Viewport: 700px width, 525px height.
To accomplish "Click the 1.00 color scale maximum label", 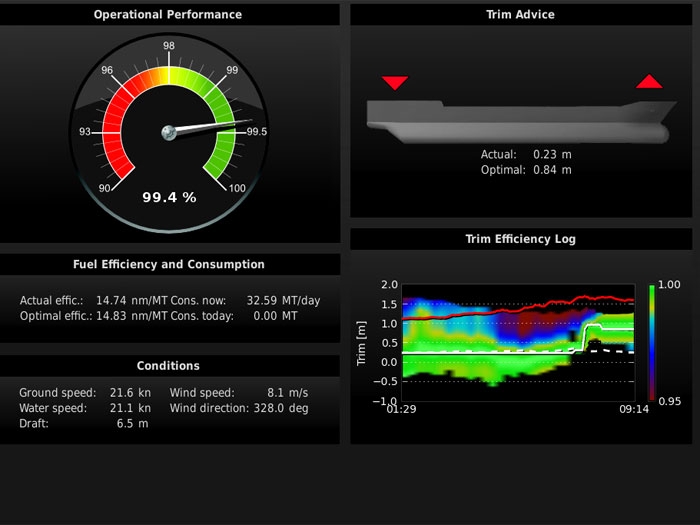I will [x=669, y=285].
